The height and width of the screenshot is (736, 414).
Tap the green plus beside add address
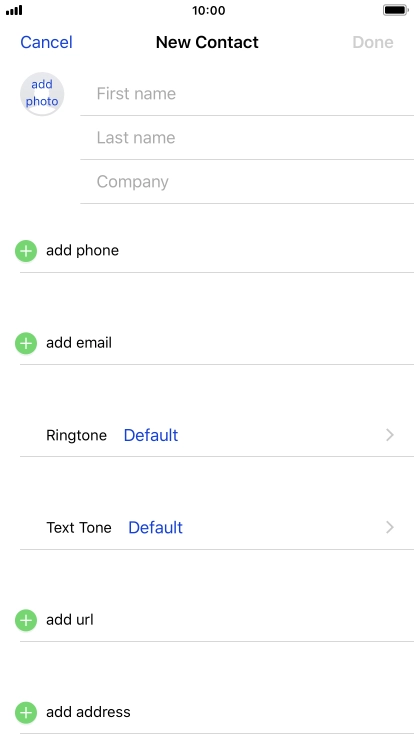26,713
